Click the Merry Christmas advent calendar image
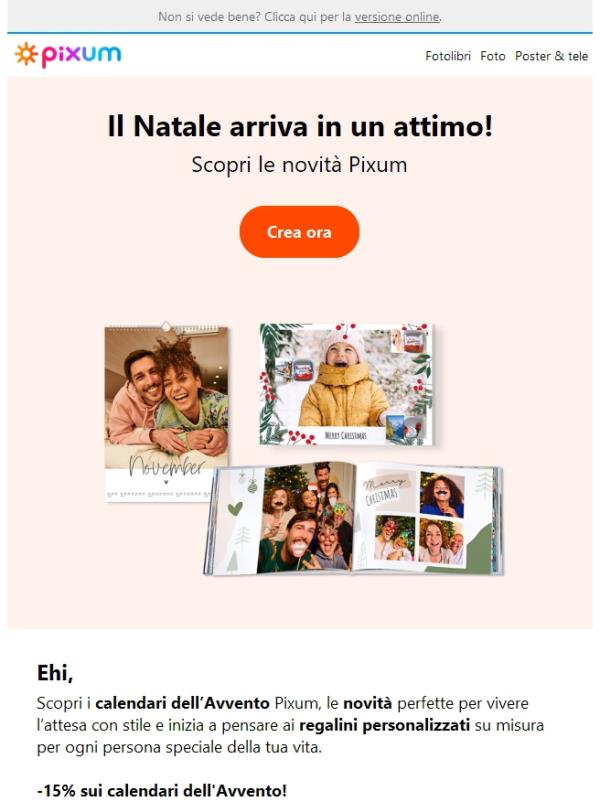The height and width of the screenshot is (800, 600). click(346, 384)
